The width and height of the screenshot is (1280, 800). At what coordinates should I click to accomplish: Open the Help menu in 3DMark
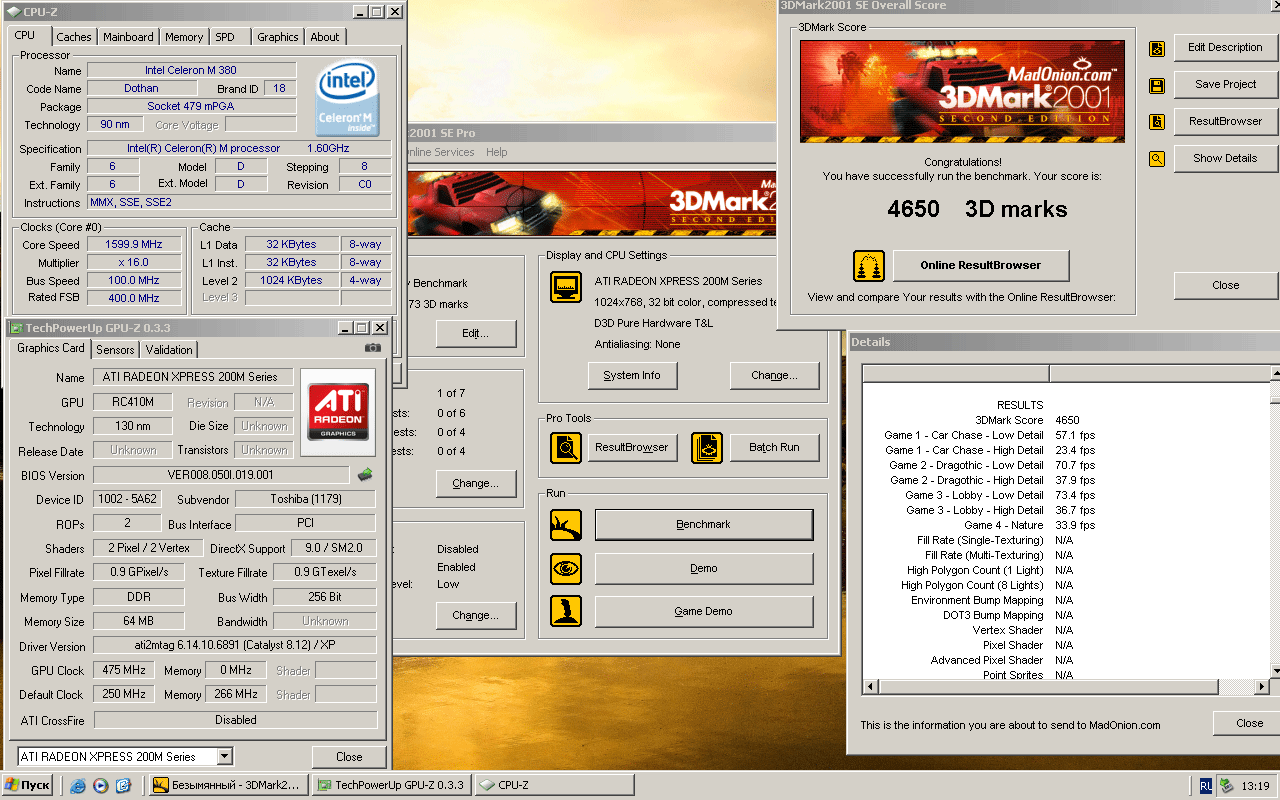pos(497,152)
